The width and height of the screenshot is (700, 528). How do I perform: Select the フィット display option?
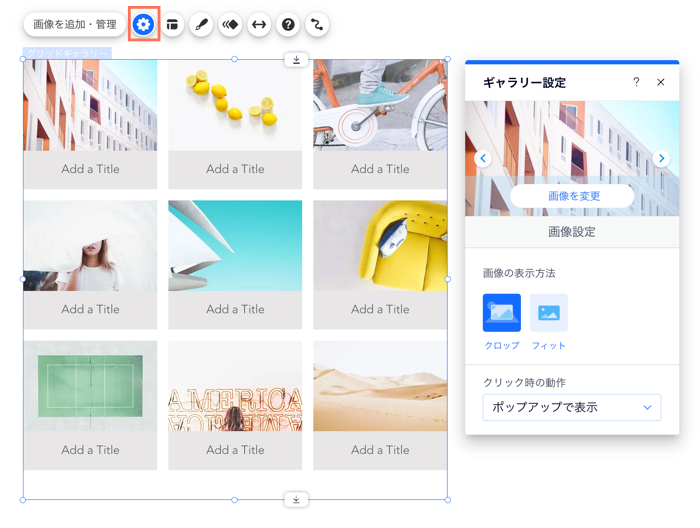tap(549, 313)
